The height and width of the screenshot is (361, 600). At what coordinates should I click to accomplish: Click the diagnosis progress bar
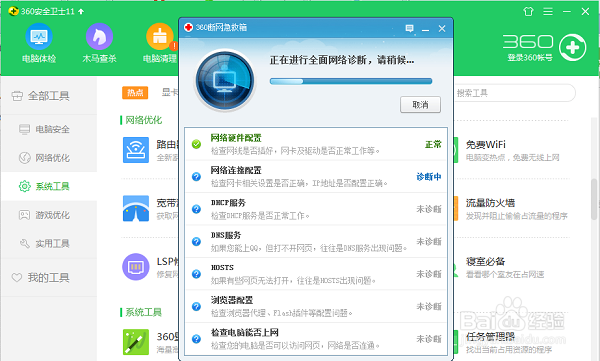point(351,81)
